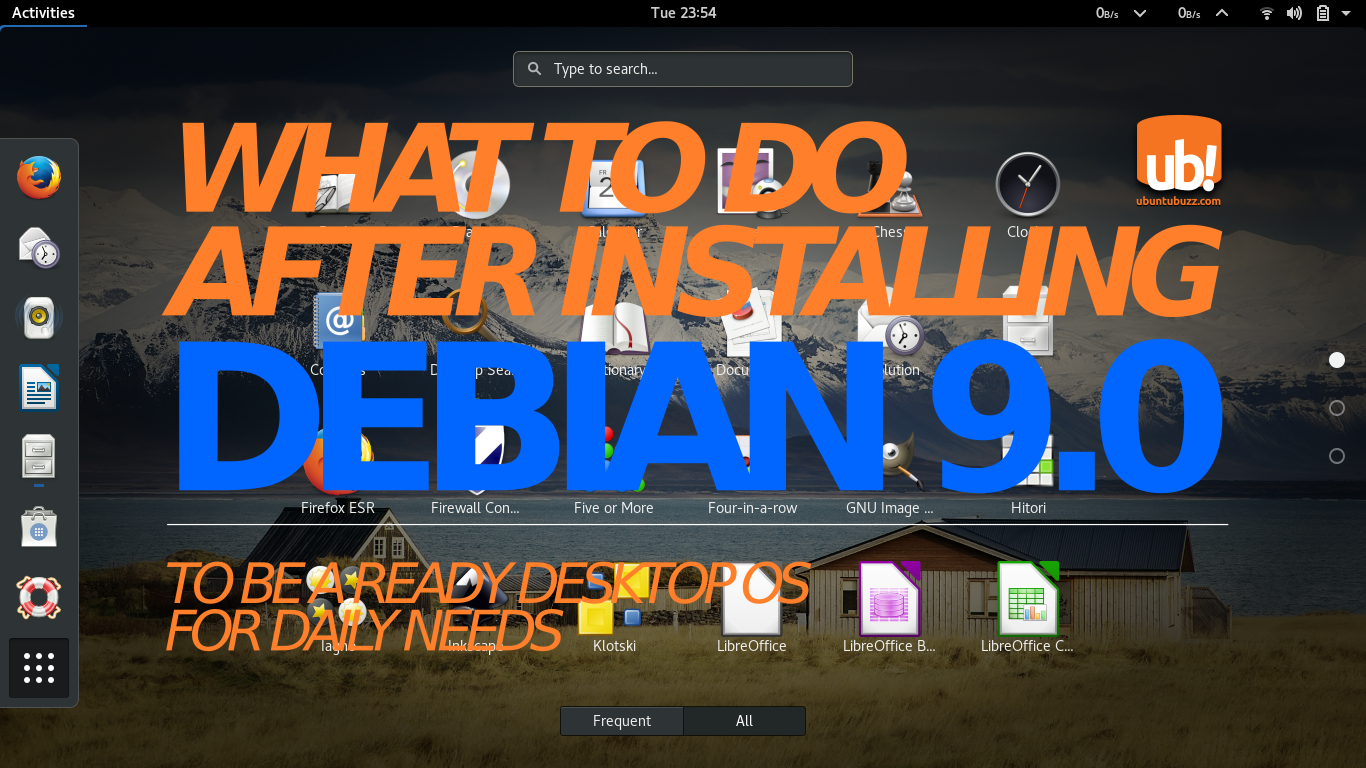Click the Show Applications grid icon
1366x768 pixels.
38,668
